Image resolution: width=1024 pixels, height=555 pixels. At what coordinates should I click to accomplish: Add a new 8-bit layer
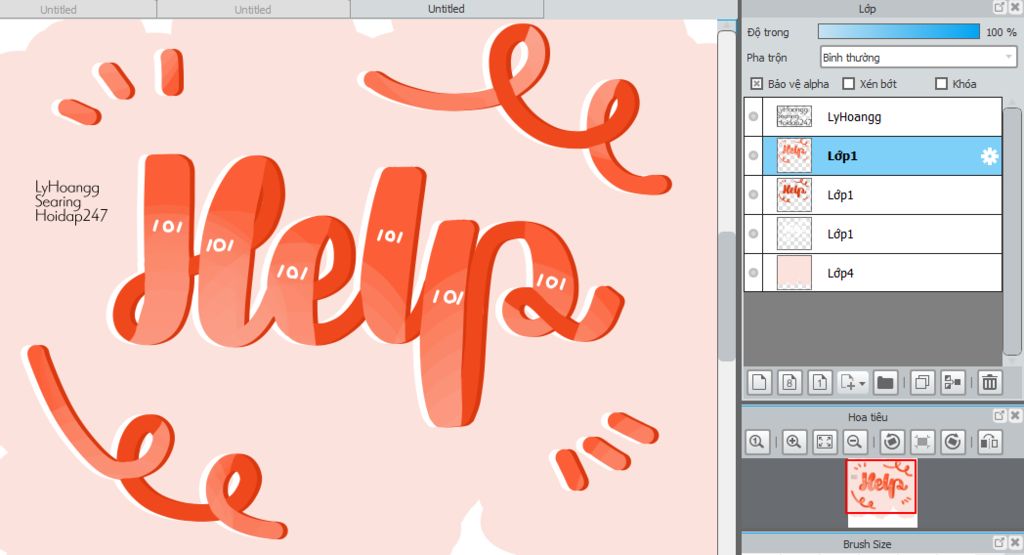coord(790,383)
